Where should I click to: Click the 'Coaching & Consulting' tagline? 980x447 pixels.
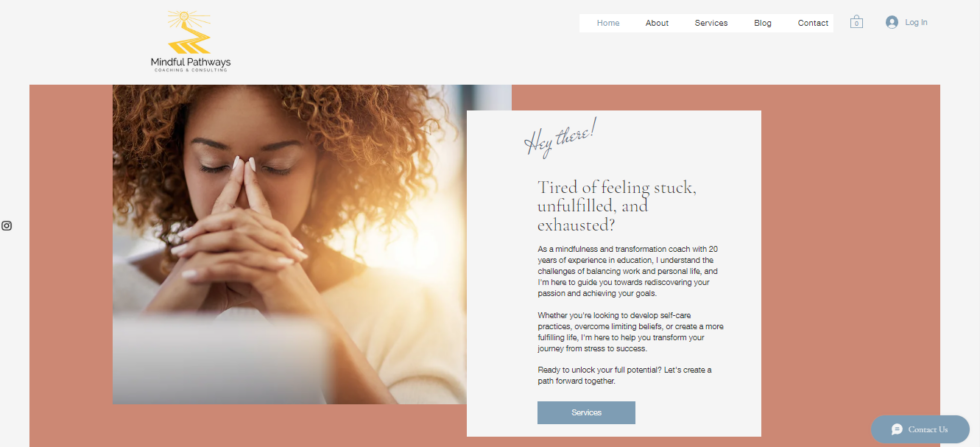click(191, 70)
